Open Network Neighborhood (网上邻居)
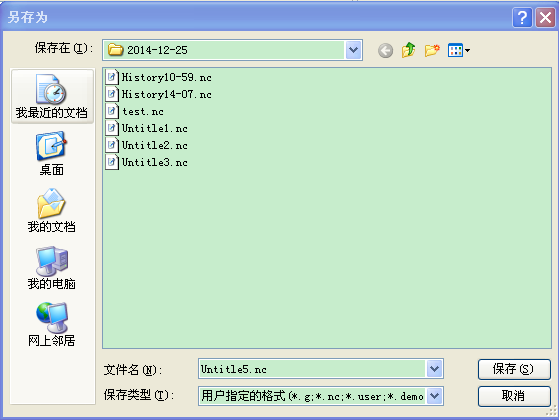Viewport: 559px width, 420px height. (52, 325)
